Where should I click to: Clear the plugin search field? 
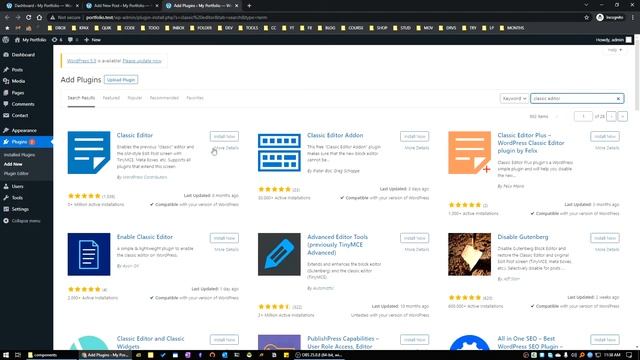[618, 98]
